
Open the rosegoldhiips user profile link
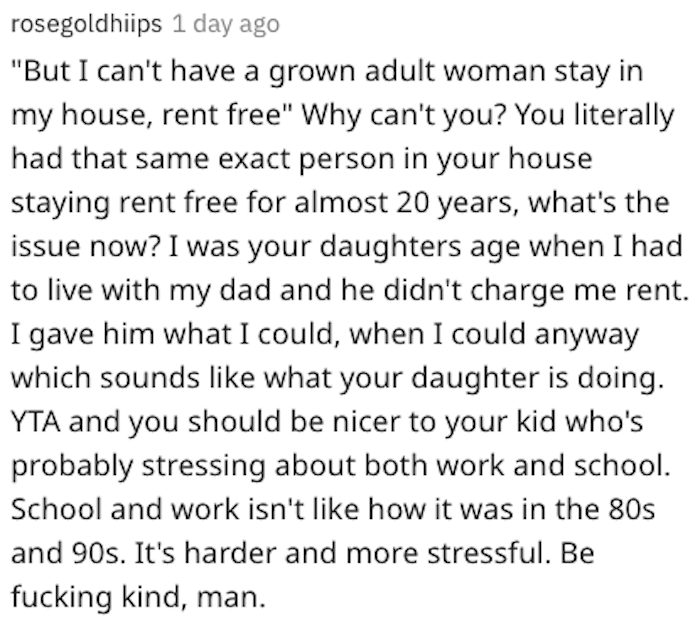pyautogui.click(x=86, y=24)
